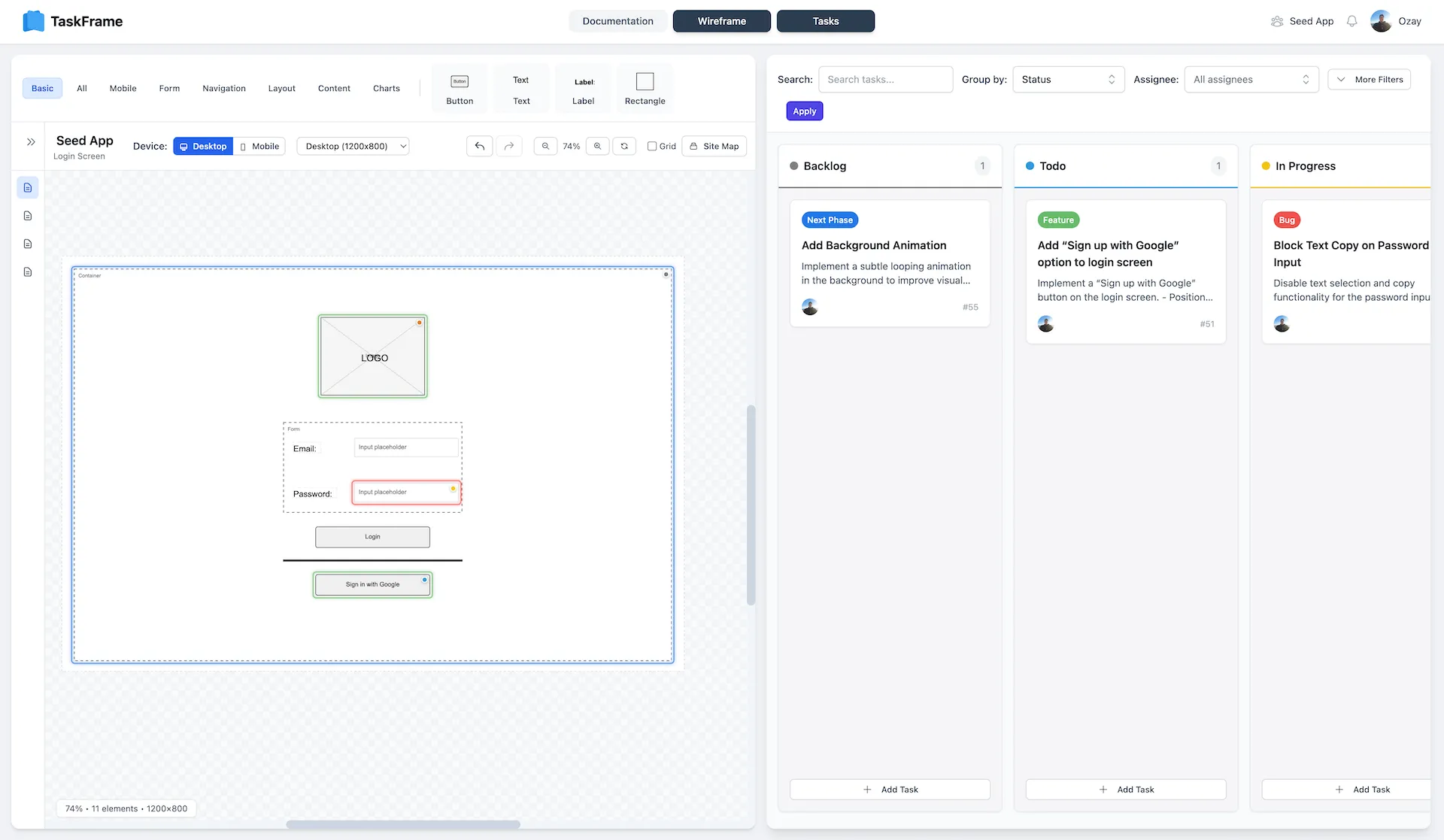Click the Bug tag
Viewport: 1444px width, 840px height.
1287,220
